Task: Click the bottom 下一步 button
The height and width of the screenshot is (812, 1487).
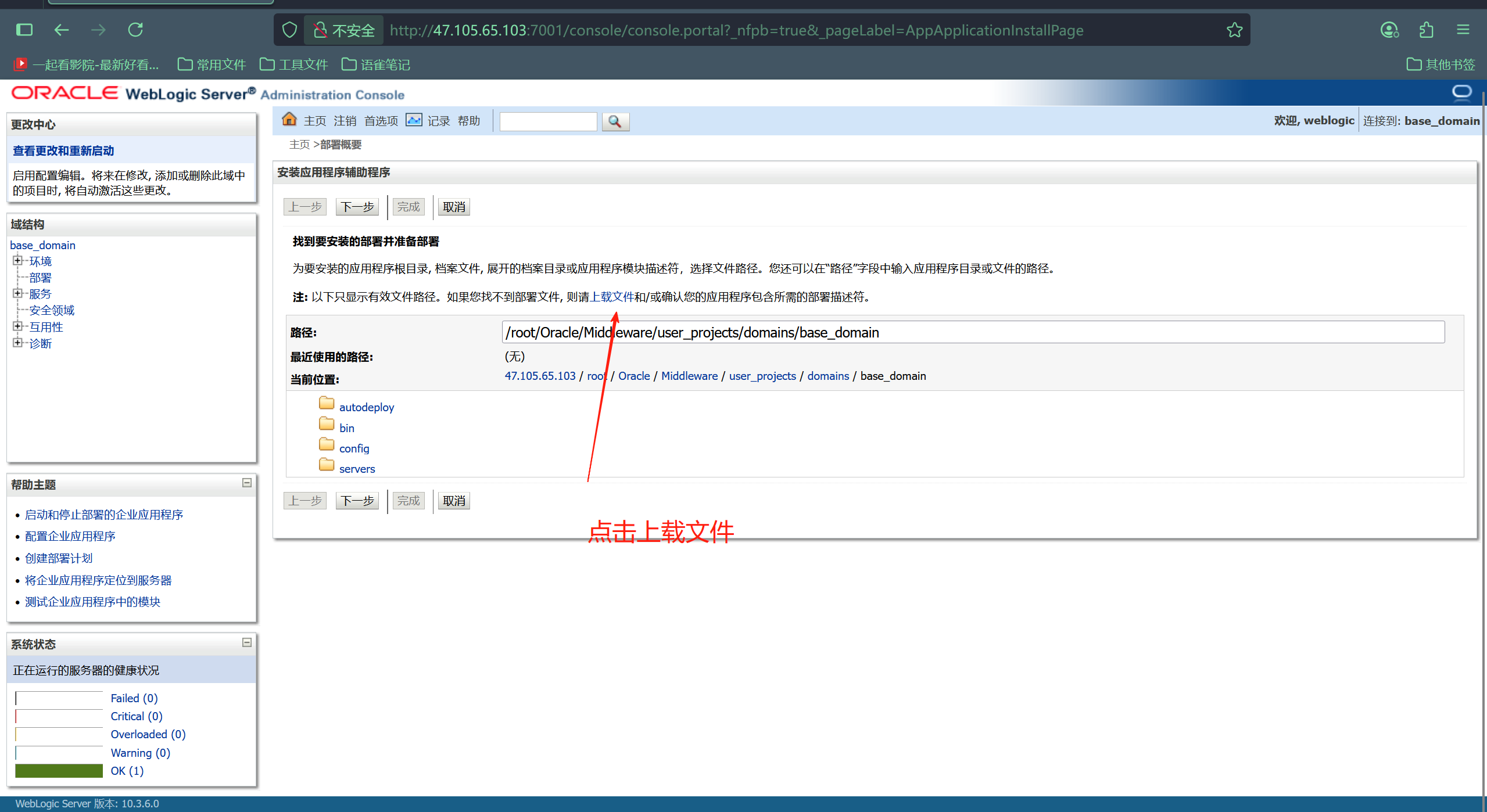Action: click(x=357, y=501)
